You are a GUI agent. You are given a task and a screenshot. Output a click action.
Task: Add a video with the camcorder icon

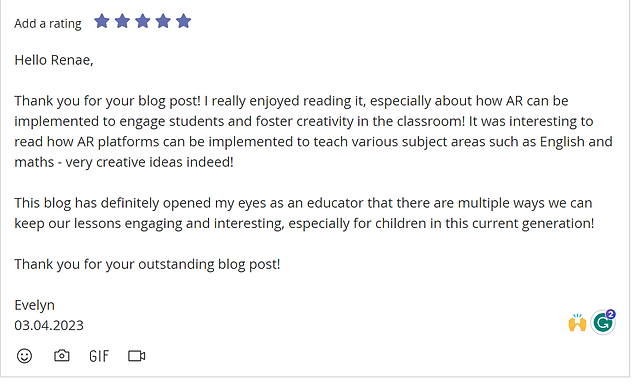click(x=137, y=356)
